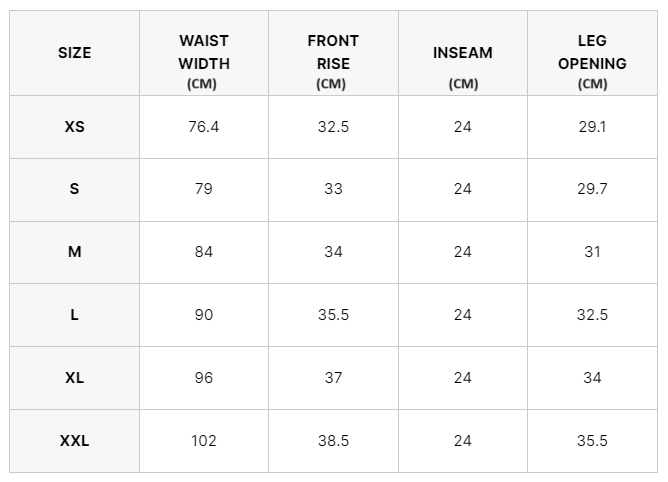Image resolution: width=668 pixels, height=482 pixels.
Task: Select the S size row label
Action: coord(74,189)
